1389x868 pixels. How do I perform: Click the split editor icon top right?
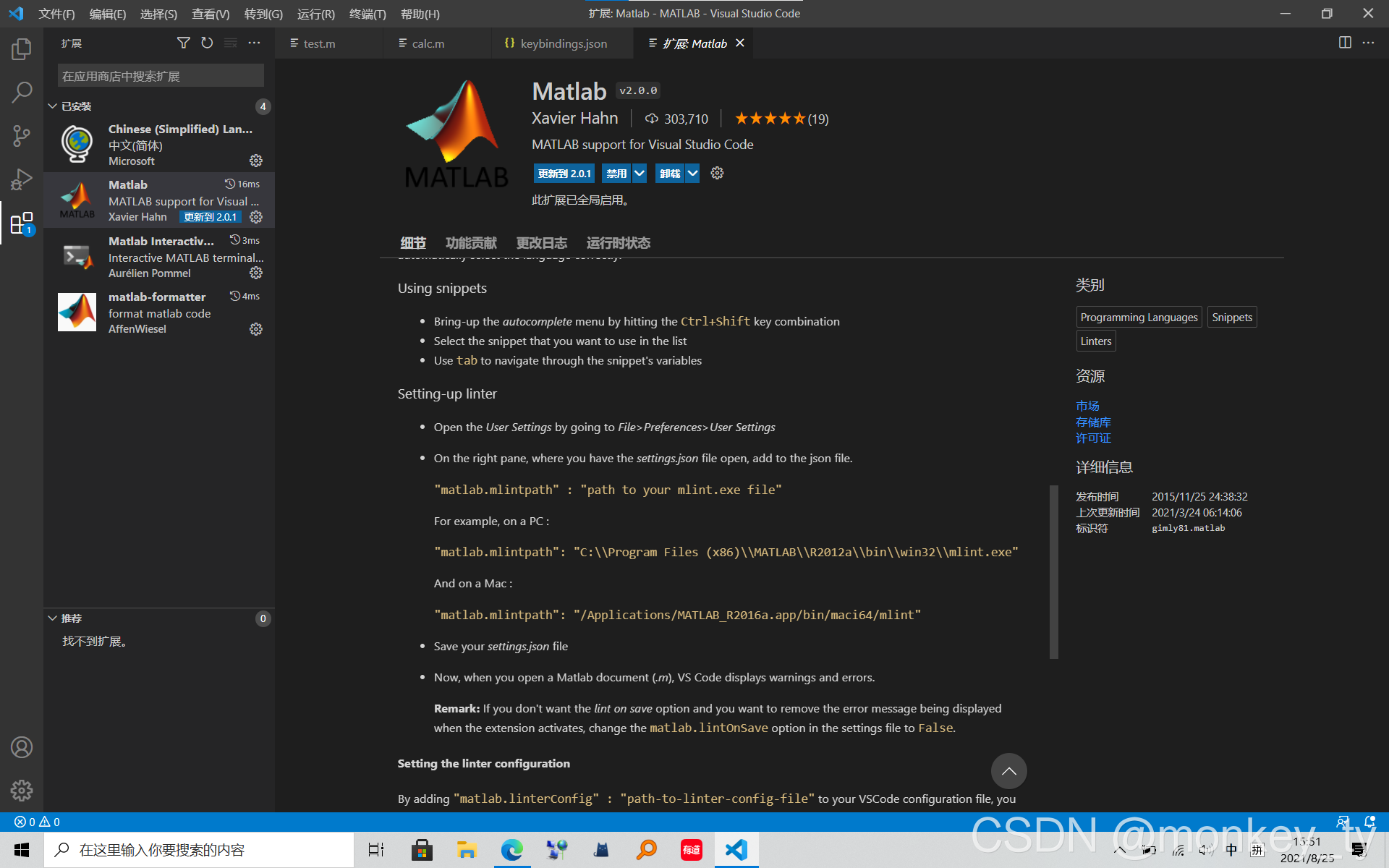1344,43
